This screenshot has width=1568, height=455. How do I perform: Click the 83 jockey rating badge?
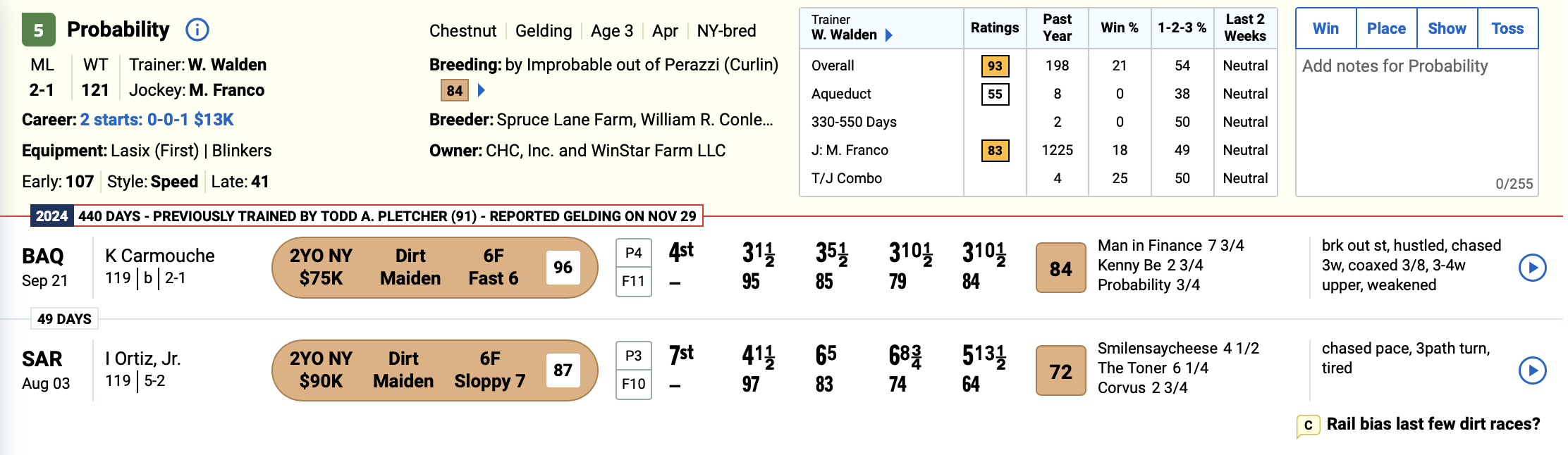pos(995,150)
